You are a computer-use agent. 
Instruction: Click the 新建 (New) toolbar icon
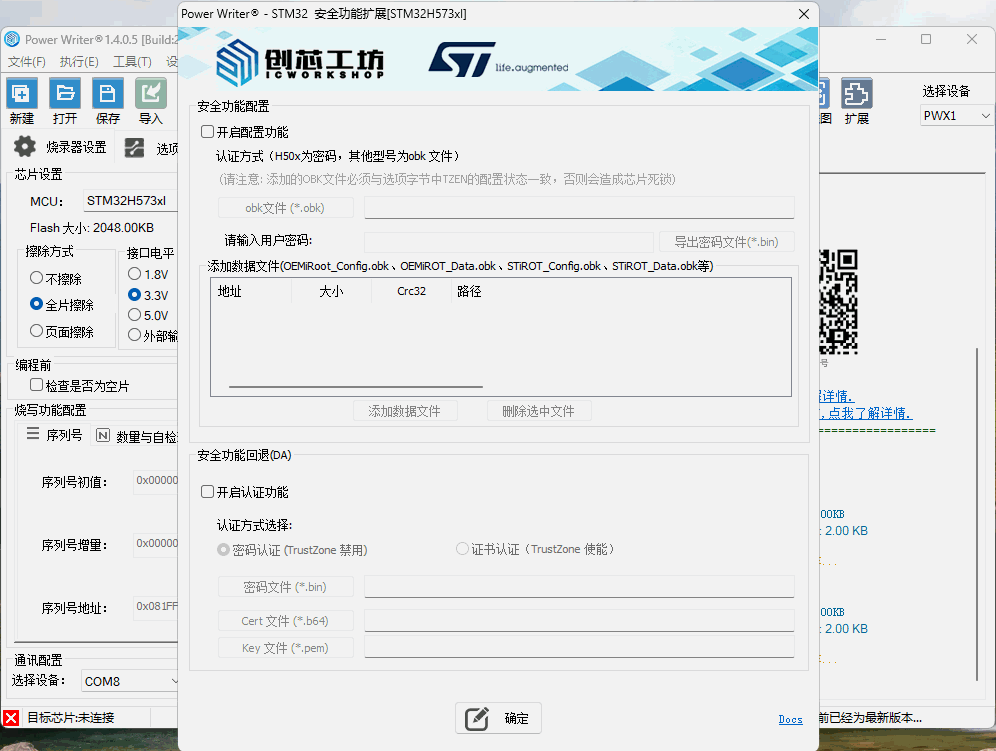[x=22, y=94]
